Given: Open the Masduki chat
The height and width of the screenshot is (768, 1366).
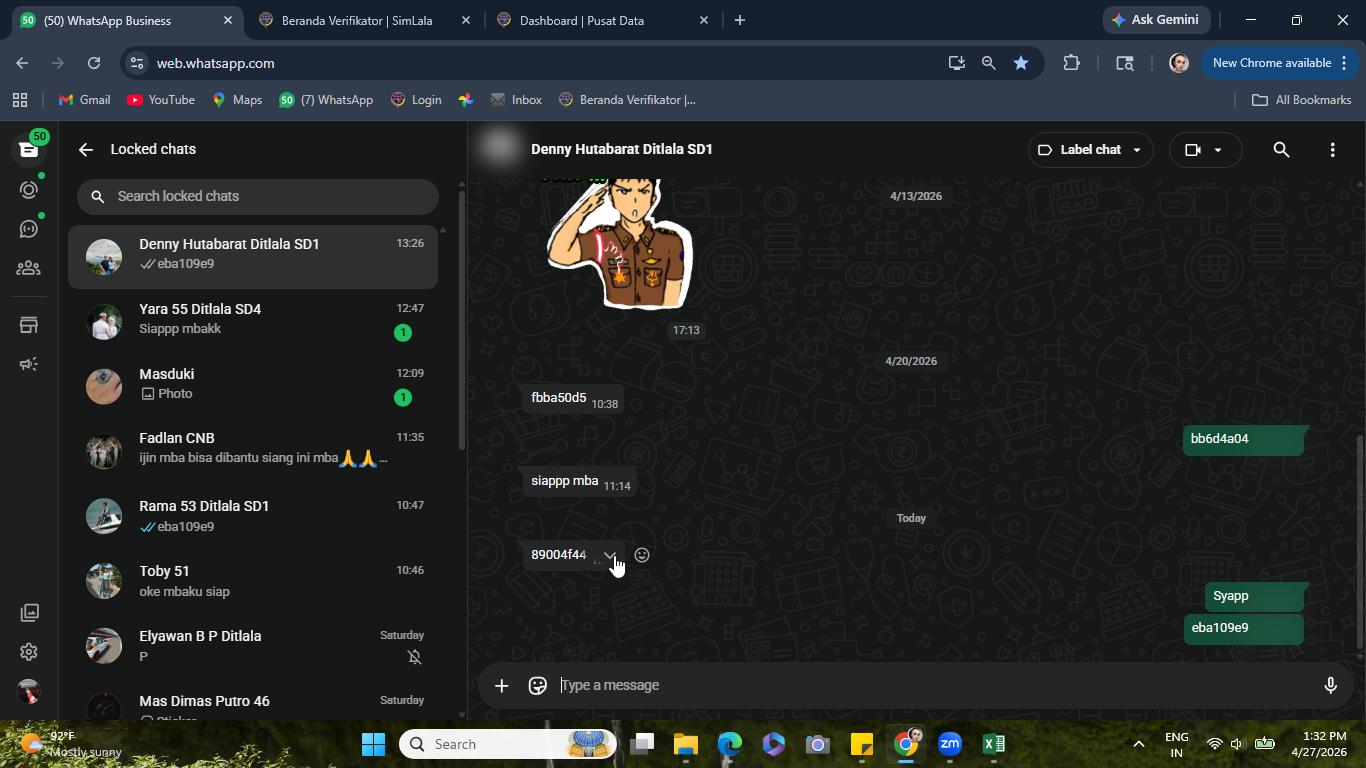Looking at the screenshot, I should pyautogui.click(x=253, y=386).
